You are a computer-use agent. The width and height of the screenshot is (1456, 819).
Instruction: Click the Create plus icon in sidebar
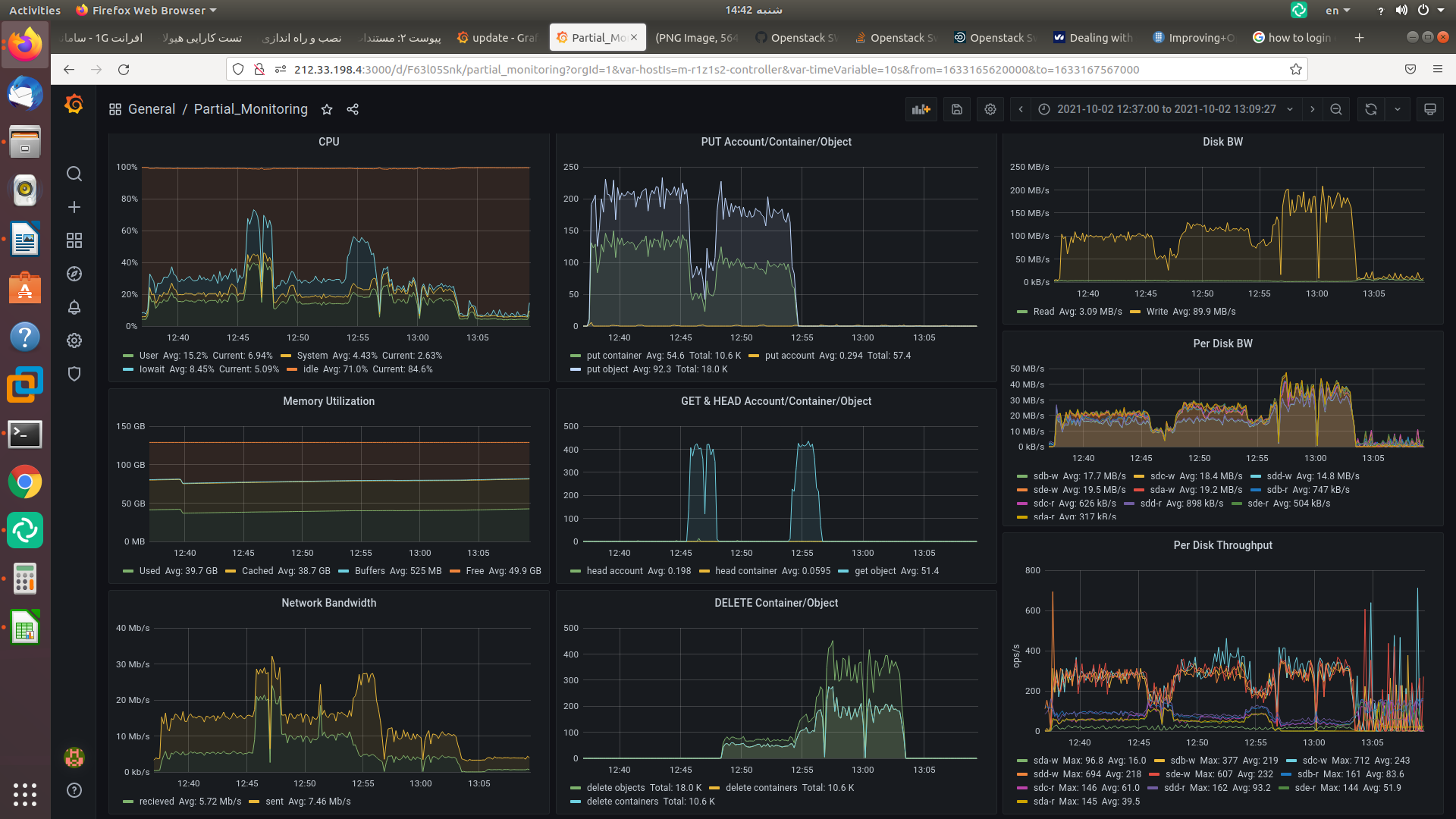click(74, 207)
